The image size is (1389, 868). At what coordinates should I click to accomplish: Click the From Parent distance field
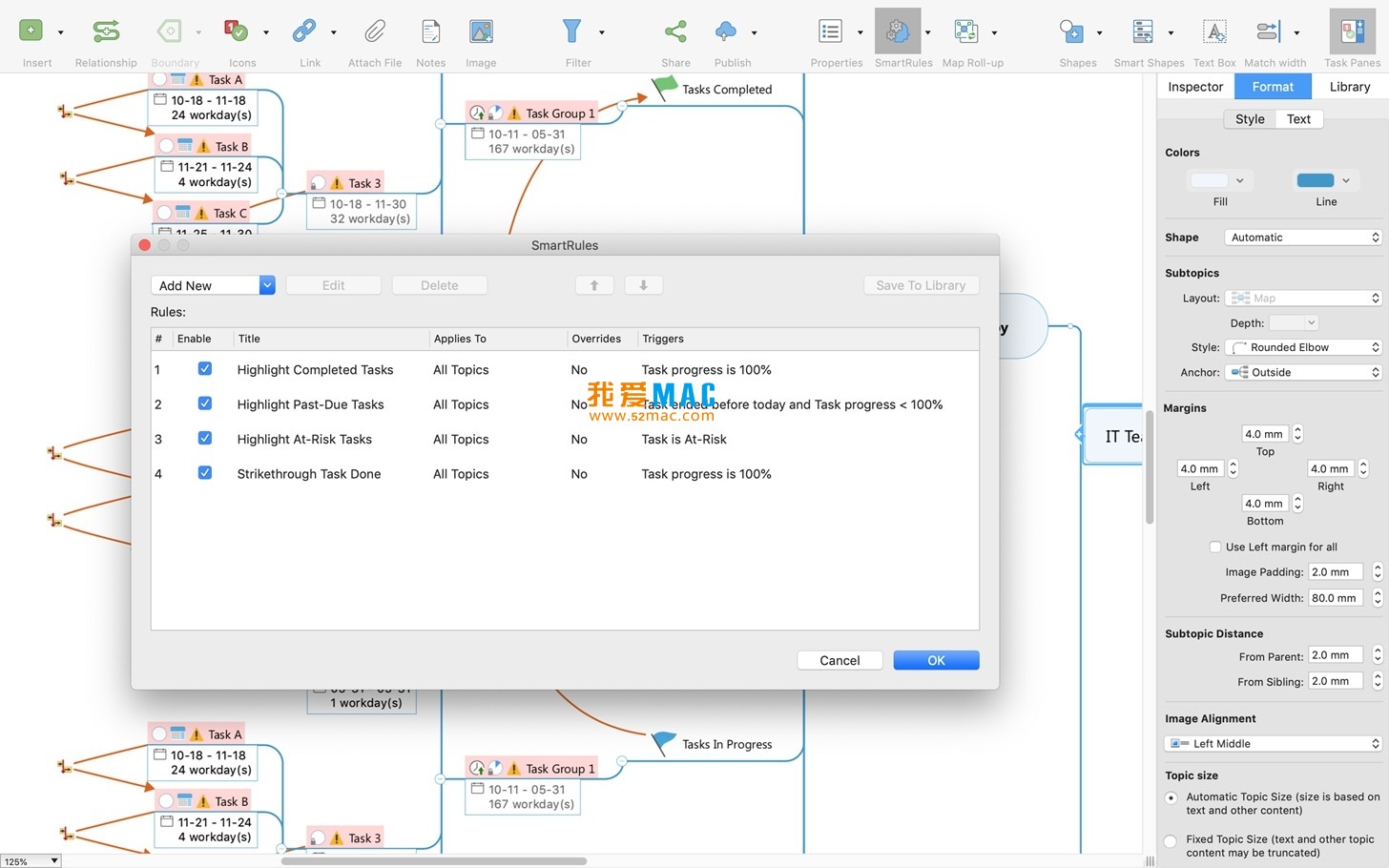point(1336,655)
